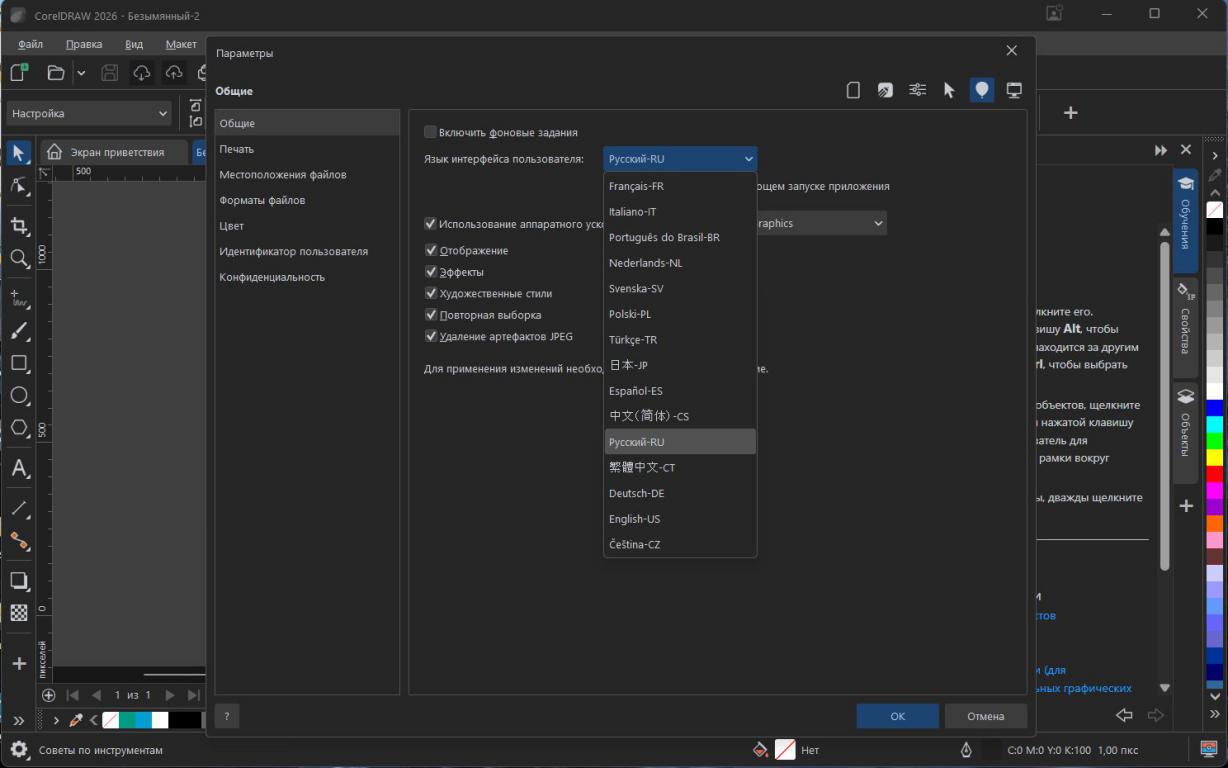The width and height of the screenshot is (1228, 768).
Task: Switch to the 'Конфиденциальность' category
Action: (x=272, y=277)
